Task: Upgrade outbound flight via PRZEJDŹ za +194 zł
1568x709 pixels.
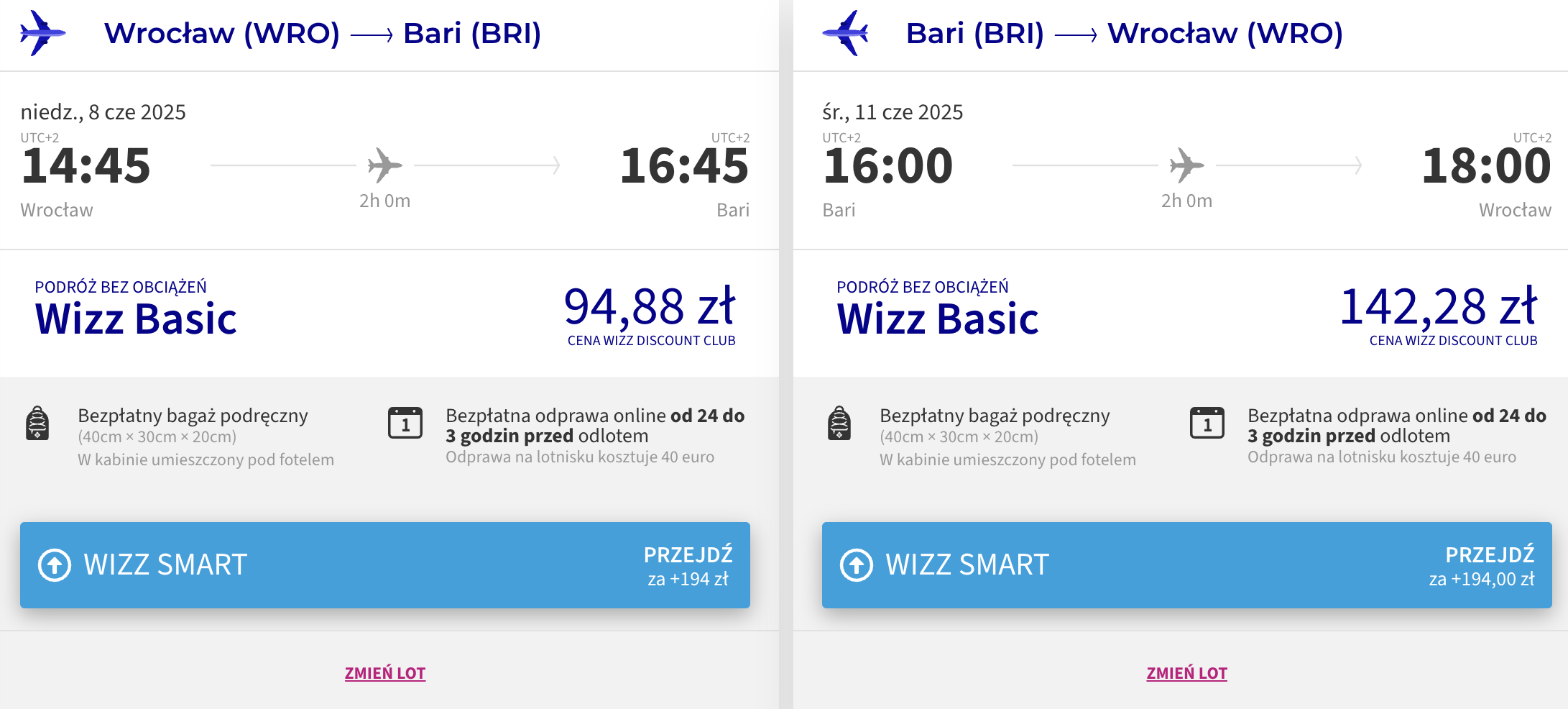Action: point(688,566)
